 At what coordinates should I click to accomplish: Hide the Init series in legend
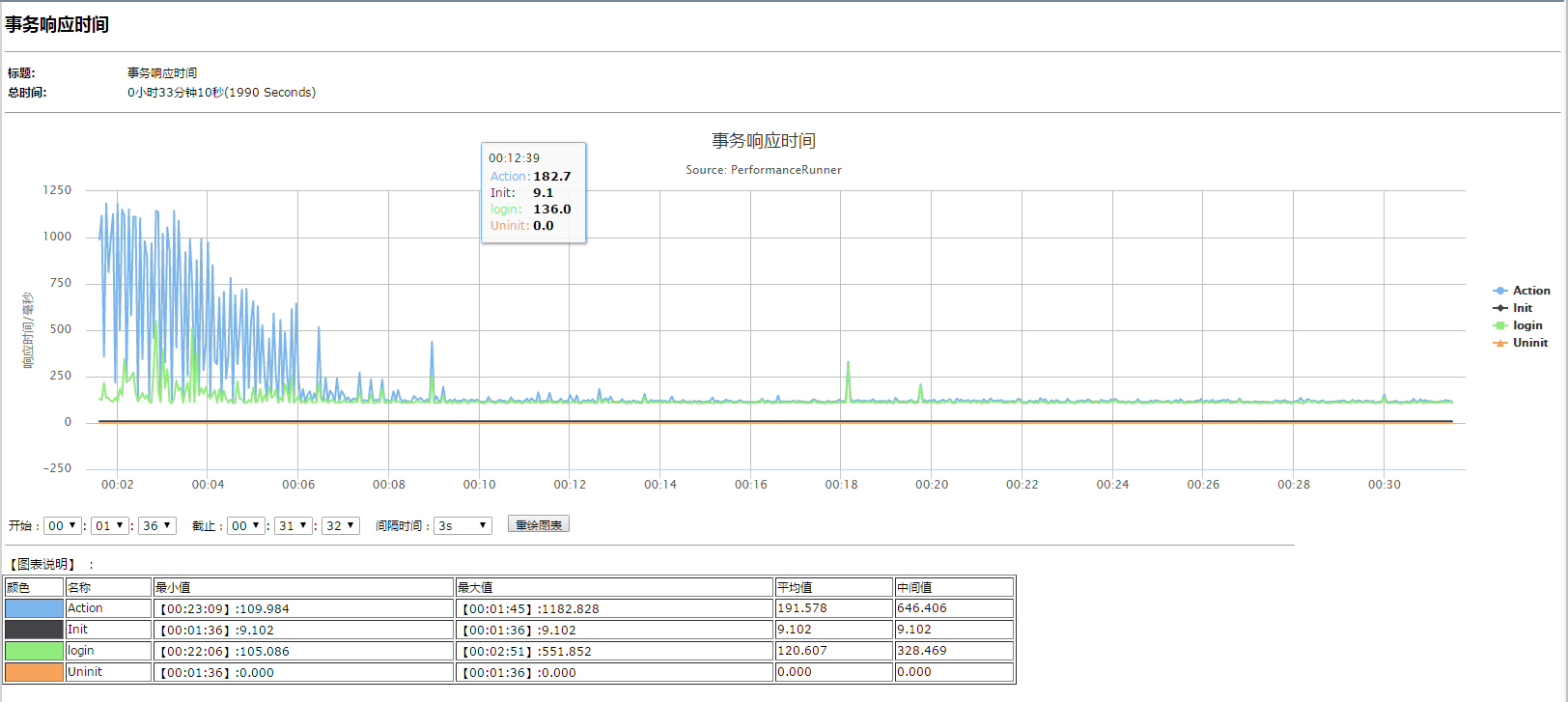pyautogui.click(x=1522, y=308)
